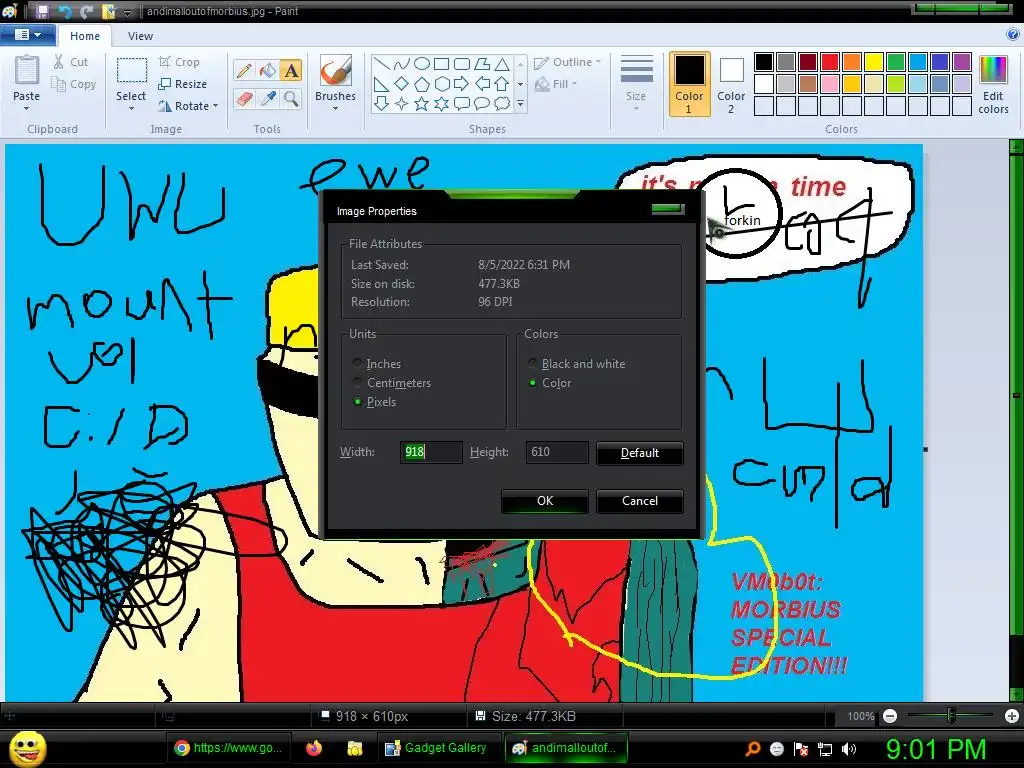The image size is (1024, 768).
Task: Click the Cut scissors icon
Action: [59, 62]
